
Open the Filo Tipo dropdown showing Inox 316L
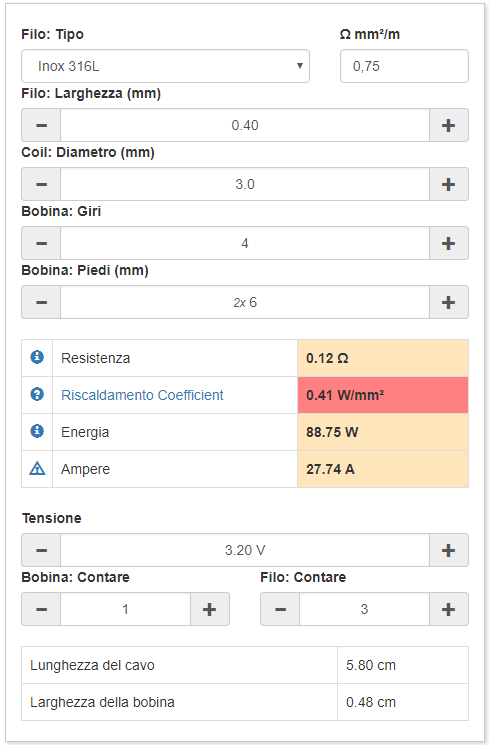point(165,66)
